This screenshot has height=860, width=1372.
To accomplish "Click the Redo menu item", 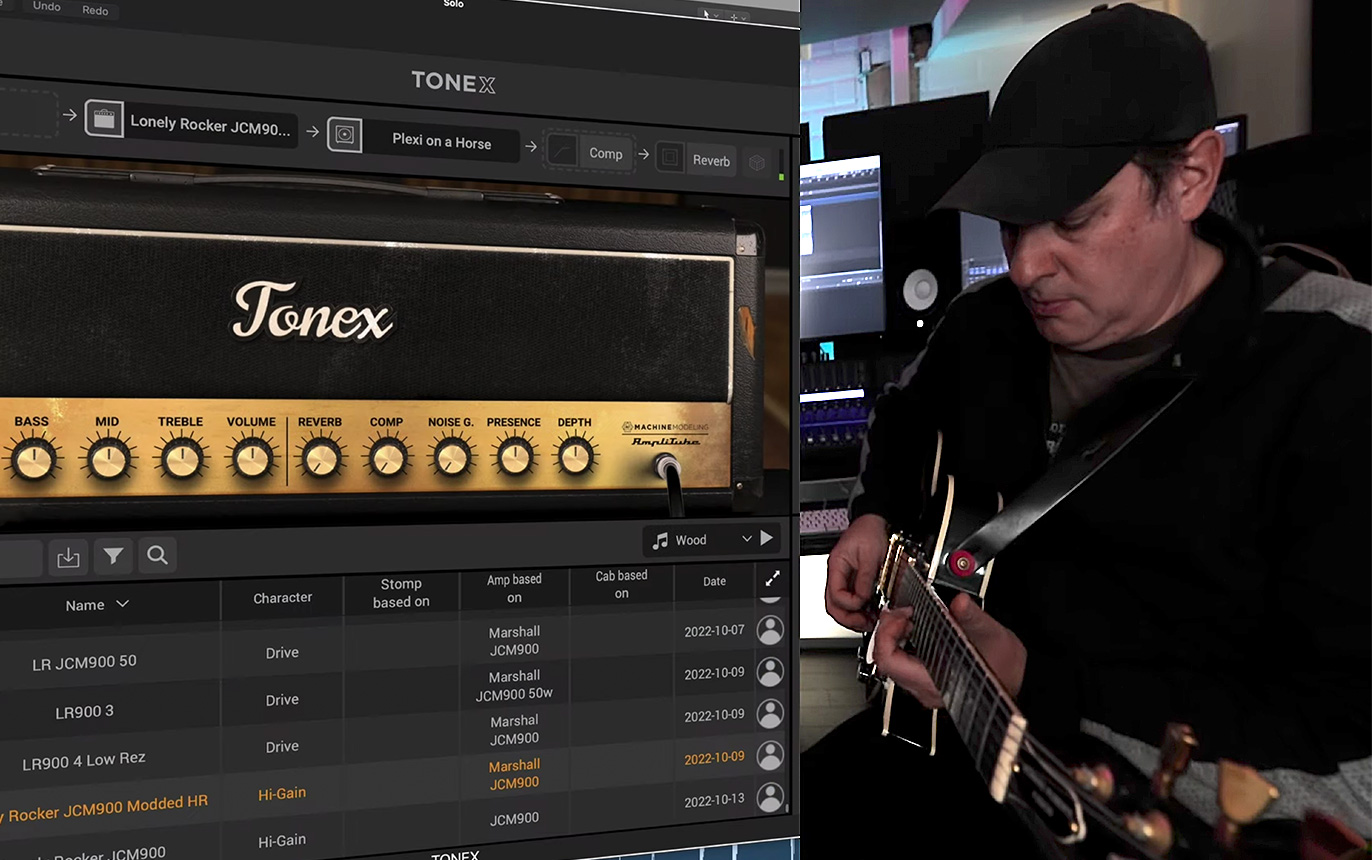I will (95, 10).
